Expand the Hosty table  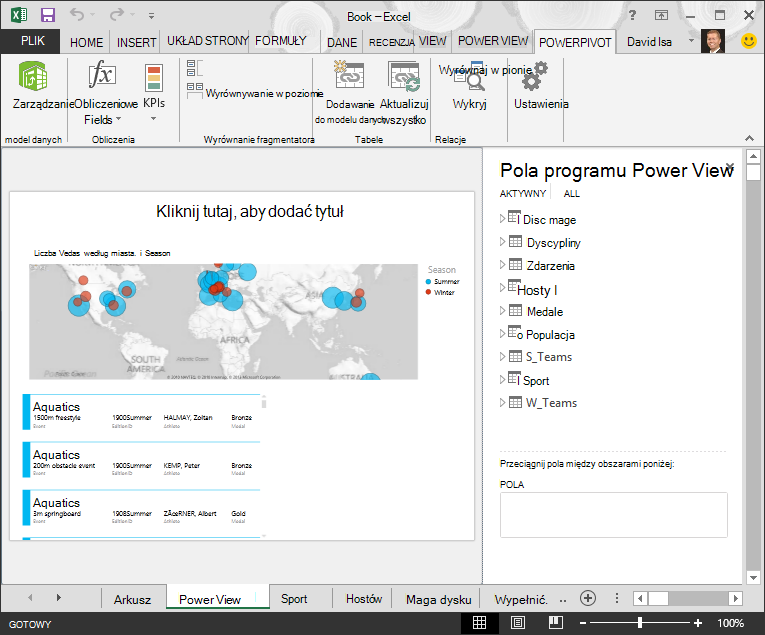click(503, 288)
